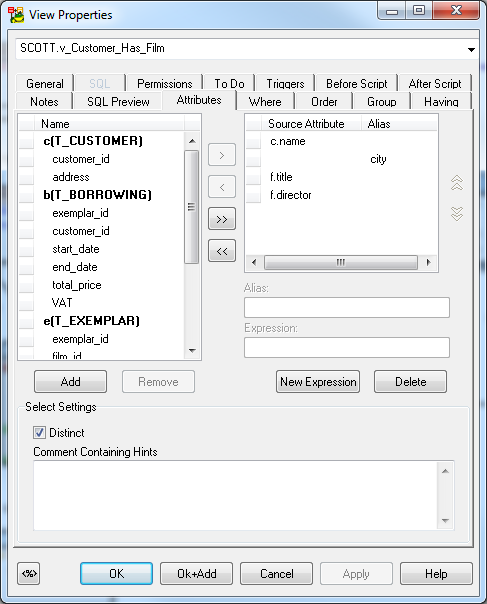Viewport: 487px width, 604px height.
Task: Open the Having tab
Action: [x=441, y=101]
